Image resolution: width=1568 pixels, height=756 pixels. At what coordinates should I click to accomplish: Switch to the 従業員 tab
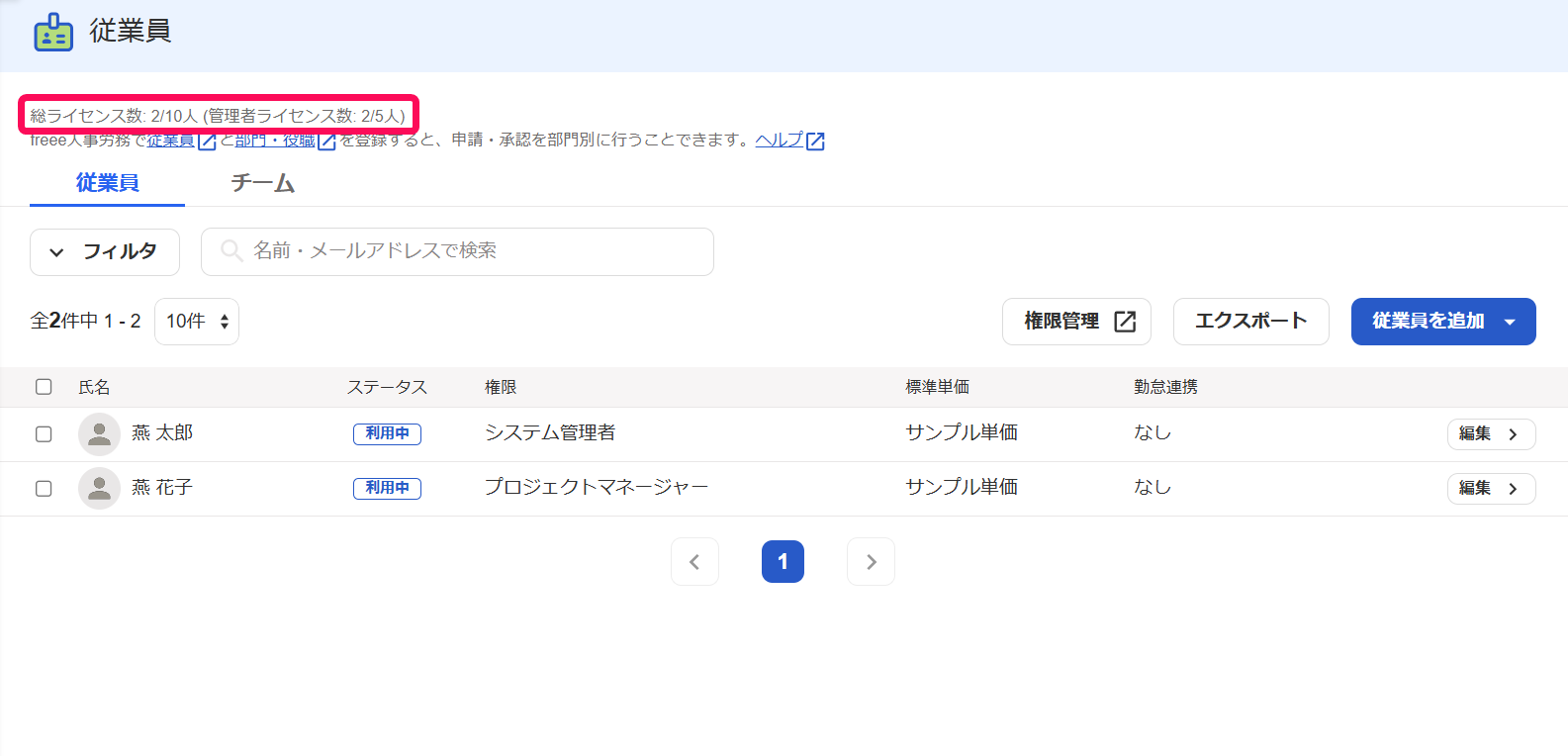click(107, 183)
